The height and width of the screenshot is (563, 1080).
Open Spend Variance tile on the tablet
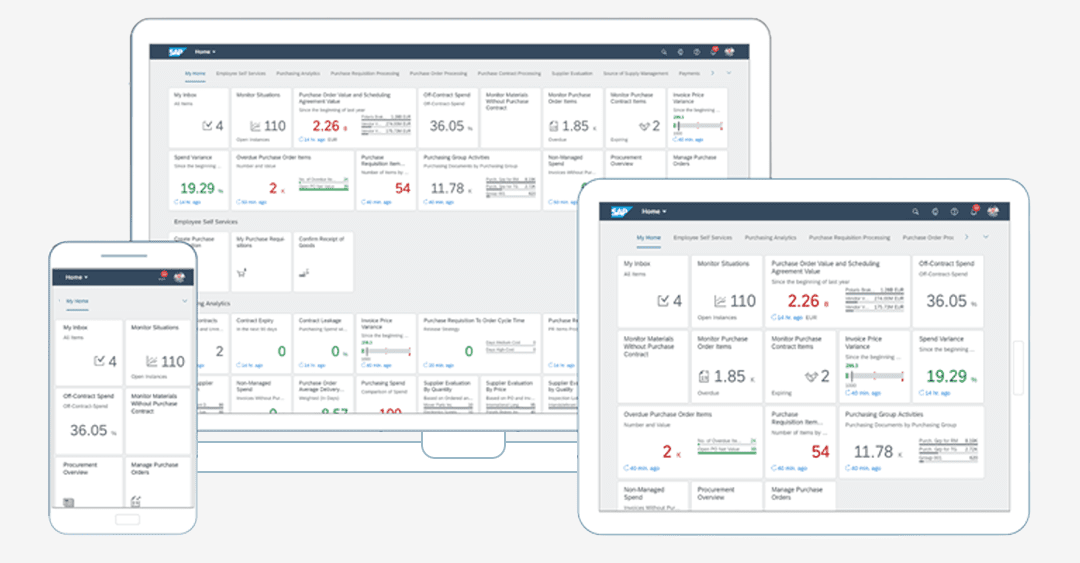(x=948, y=367)
